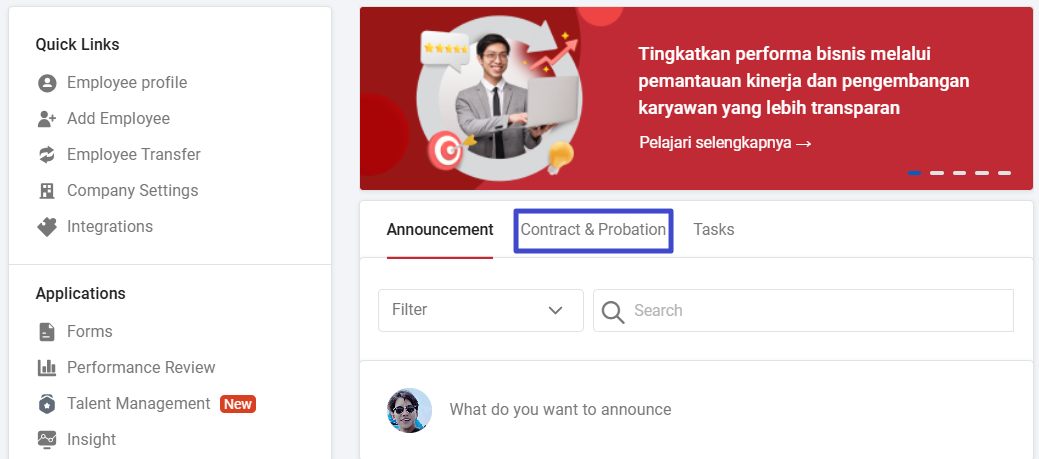Click the Integrations puzzle icon
The image size is (1039, 459).
point(47,227)
